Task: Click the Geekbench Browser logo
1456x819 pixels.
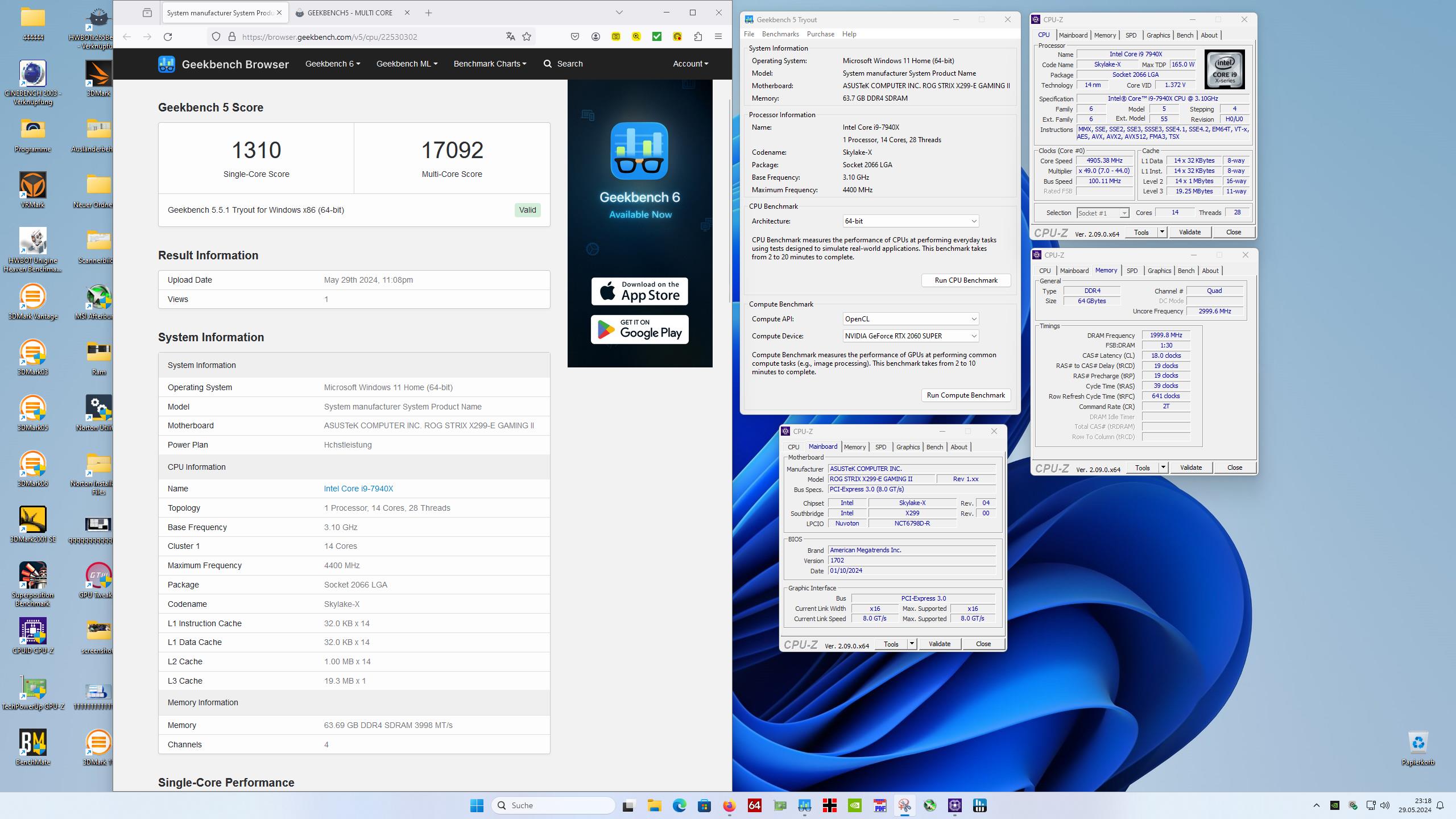Action: click(224, 64)
